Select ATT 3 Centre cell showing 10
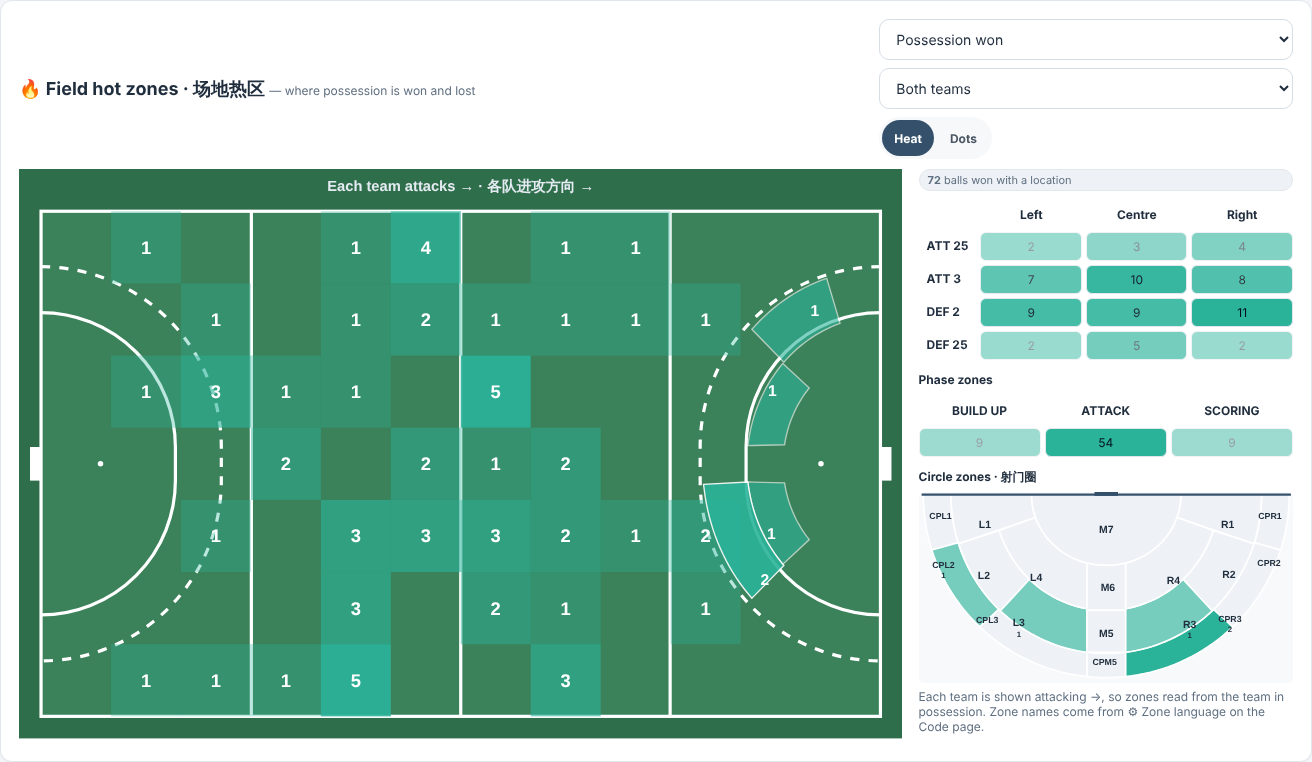 [x=1136, y=279]
